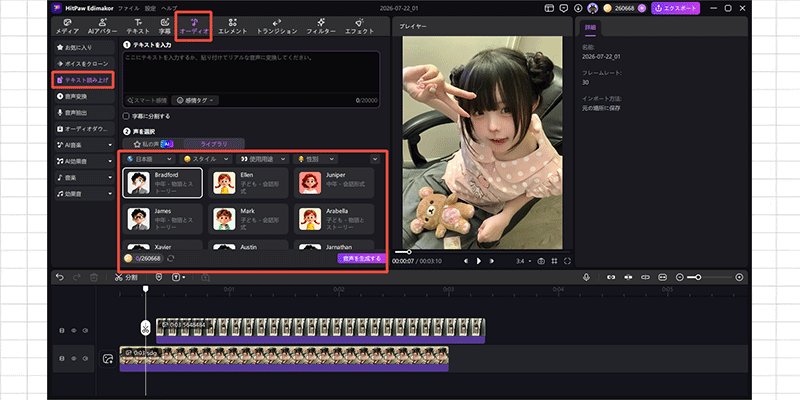Screen dimensions: 800x400
Task: Open ボイスをクローン voice clone
Action: click(x=84, y=64)
